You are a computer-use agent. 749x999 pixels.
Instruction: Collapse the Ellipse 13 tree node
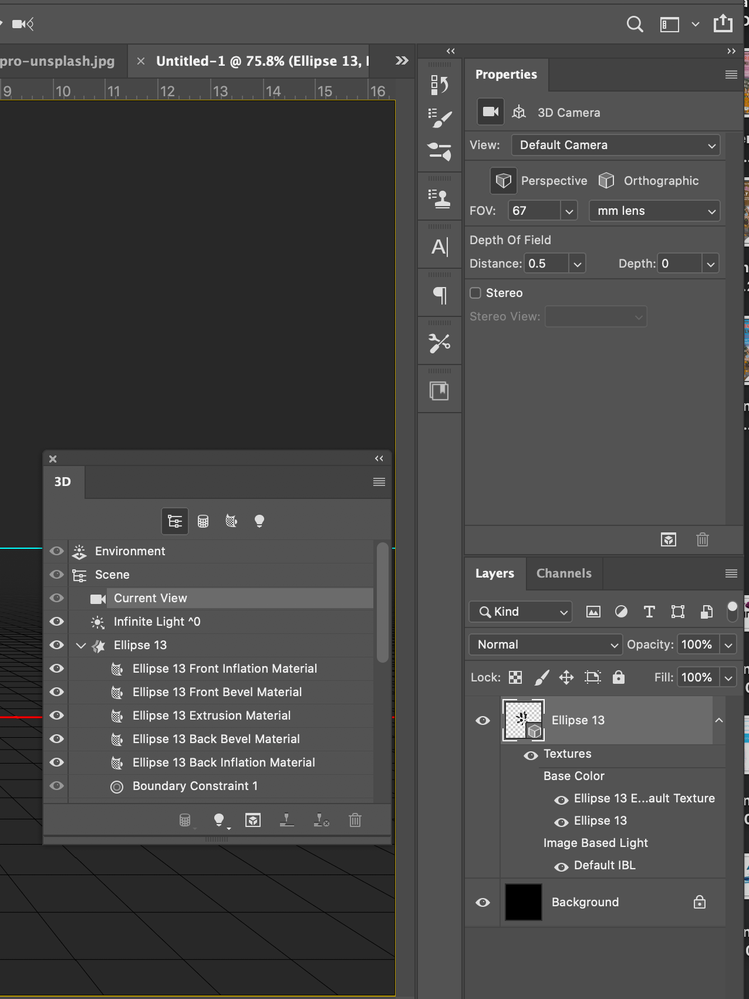(x=81, y=646)
